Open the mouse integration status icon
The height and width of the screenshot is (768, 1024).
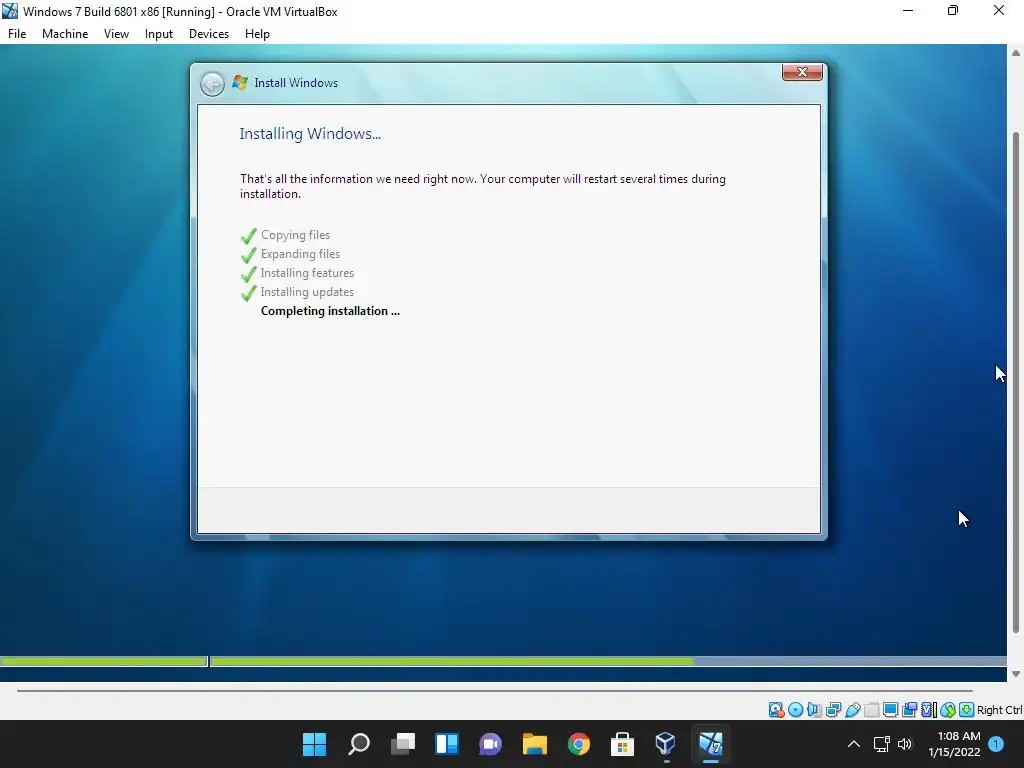point(948,710)
